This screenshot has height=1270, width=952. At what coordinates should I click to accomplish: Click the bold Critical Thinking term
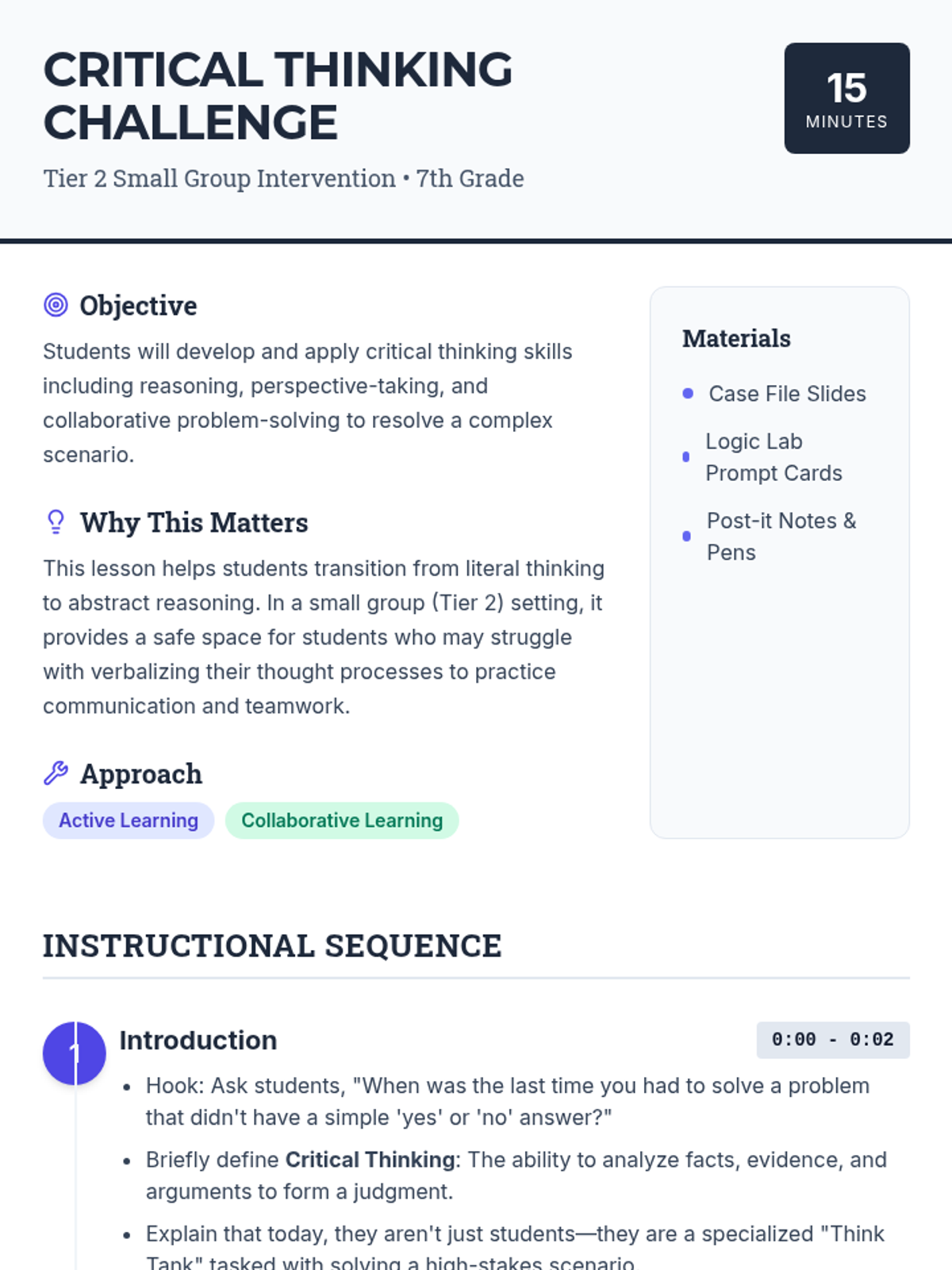(x=370, y=1160)
